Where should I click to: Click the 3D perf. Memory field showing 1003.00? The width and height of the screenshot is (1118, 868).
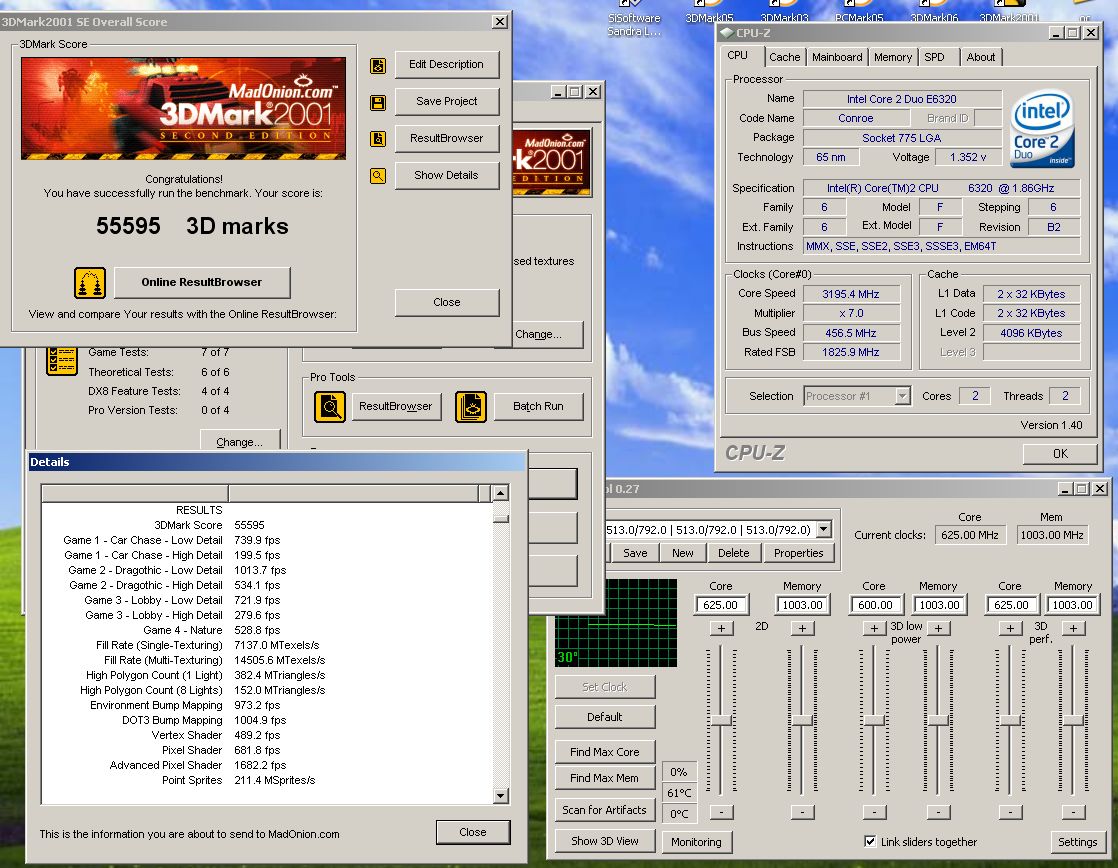(x=1072, y=605)
